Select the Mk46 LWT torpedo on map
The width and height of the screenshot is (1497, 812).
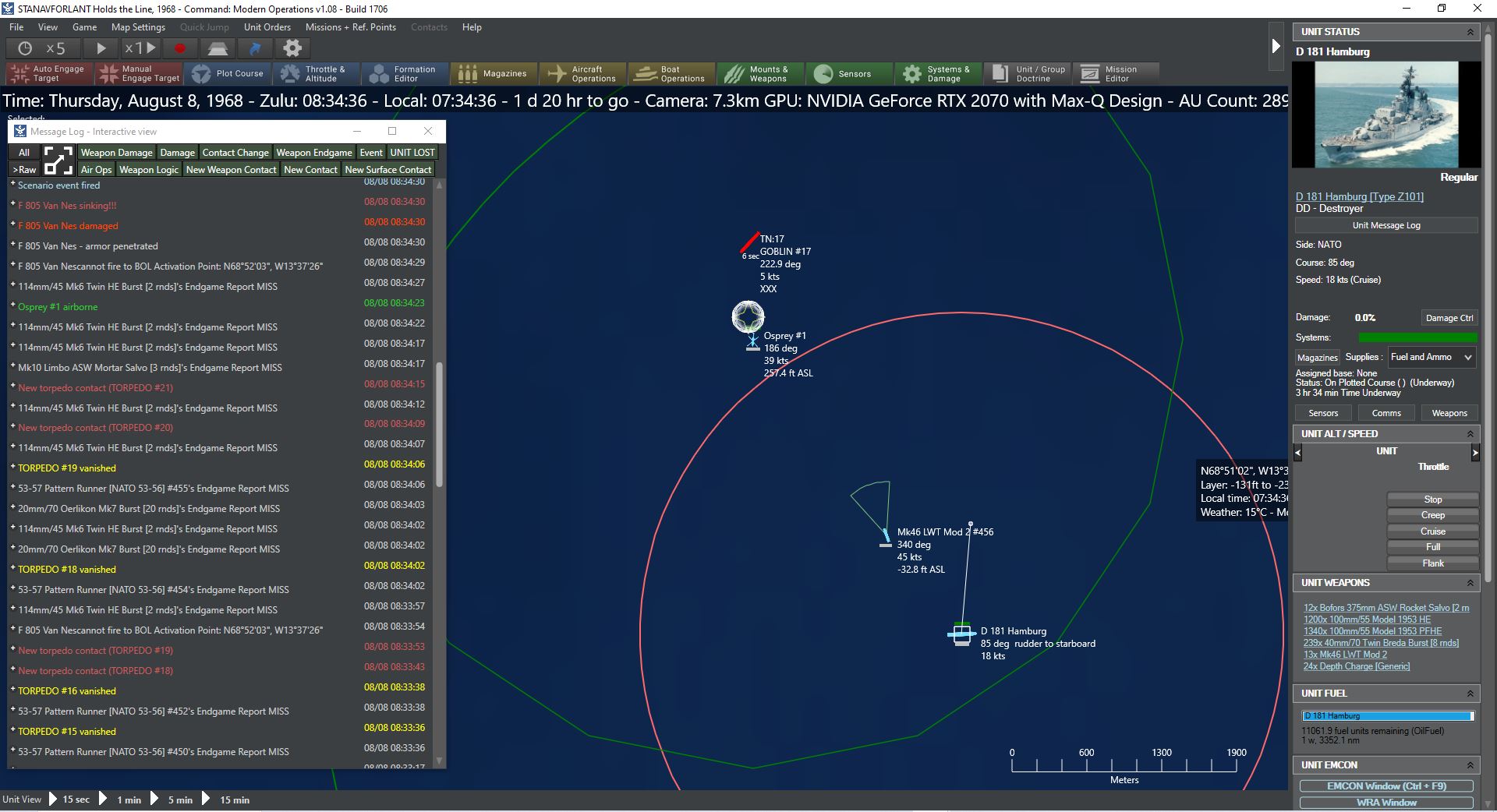(x=885, y=538)
